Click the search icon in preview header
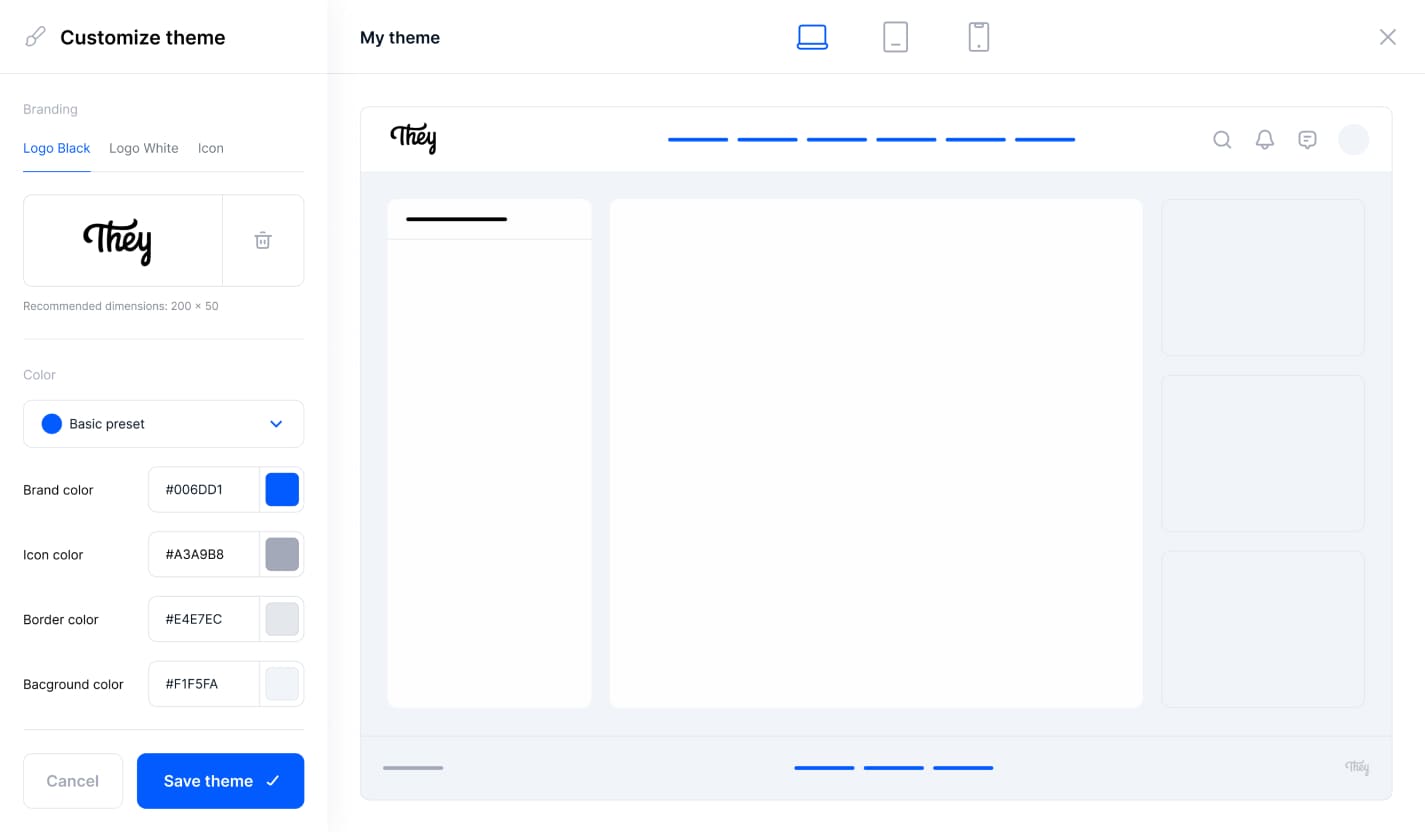This screenshot has width=1425, height=834. (x=1222, y=139)
